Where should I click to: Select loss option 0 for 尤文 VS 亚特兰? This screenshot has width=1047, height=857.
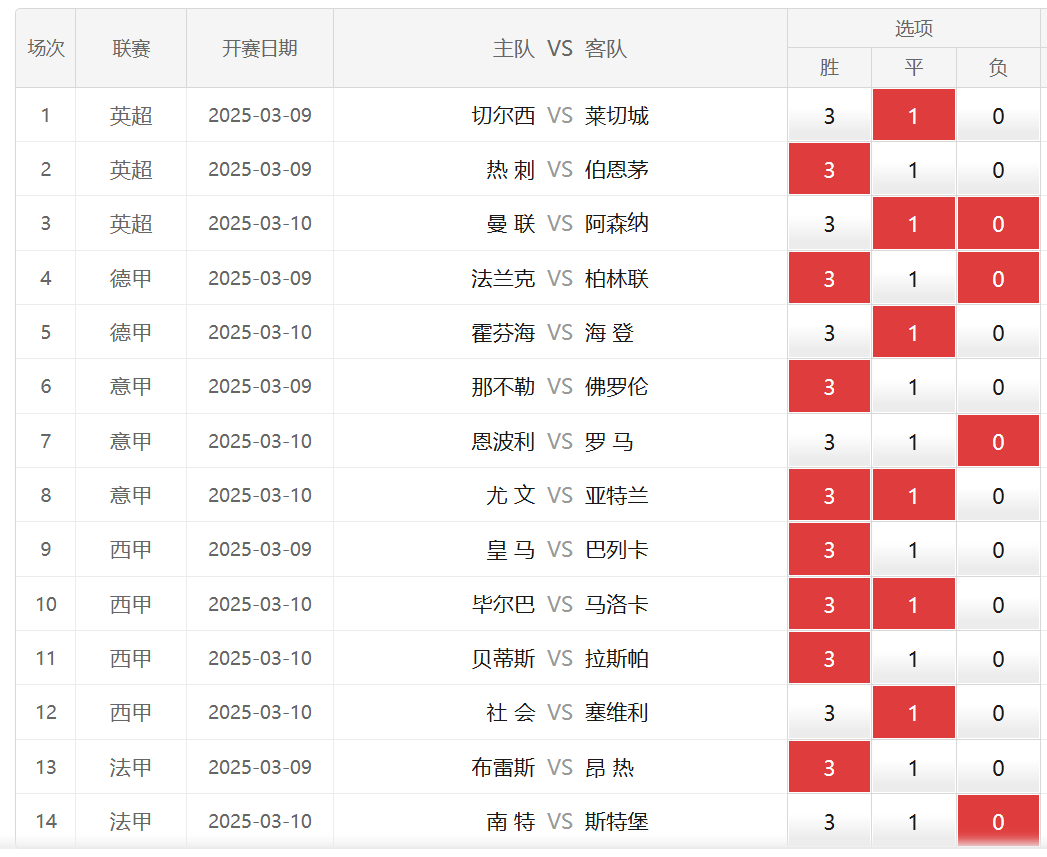coord(998,495)
